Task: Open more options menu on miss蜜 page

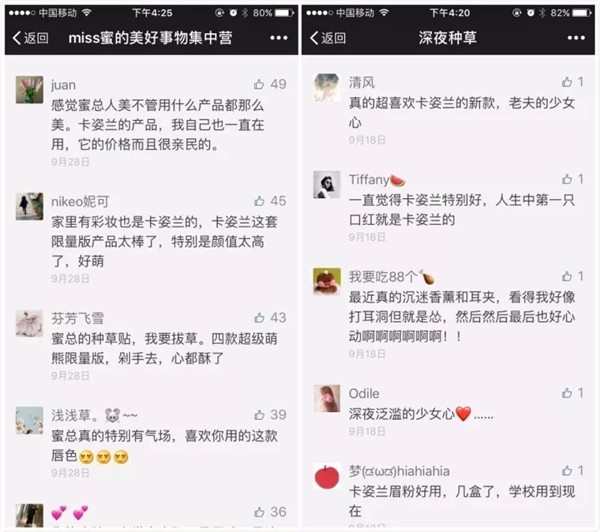Action: pos(279,38)
